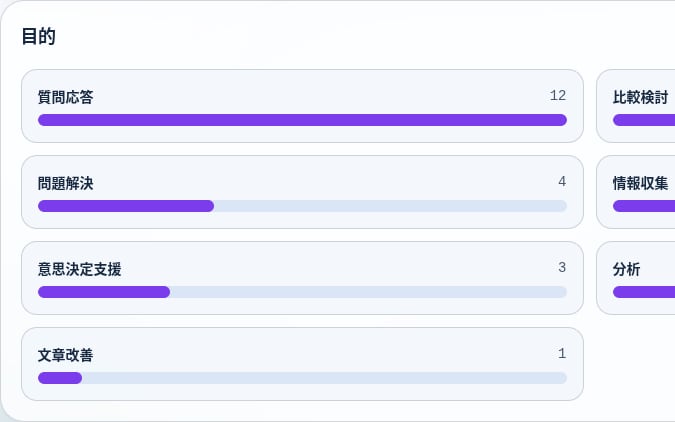Click the 質問応答 progress bar
The image size is (675, 422).
click(x=302, y=120)
